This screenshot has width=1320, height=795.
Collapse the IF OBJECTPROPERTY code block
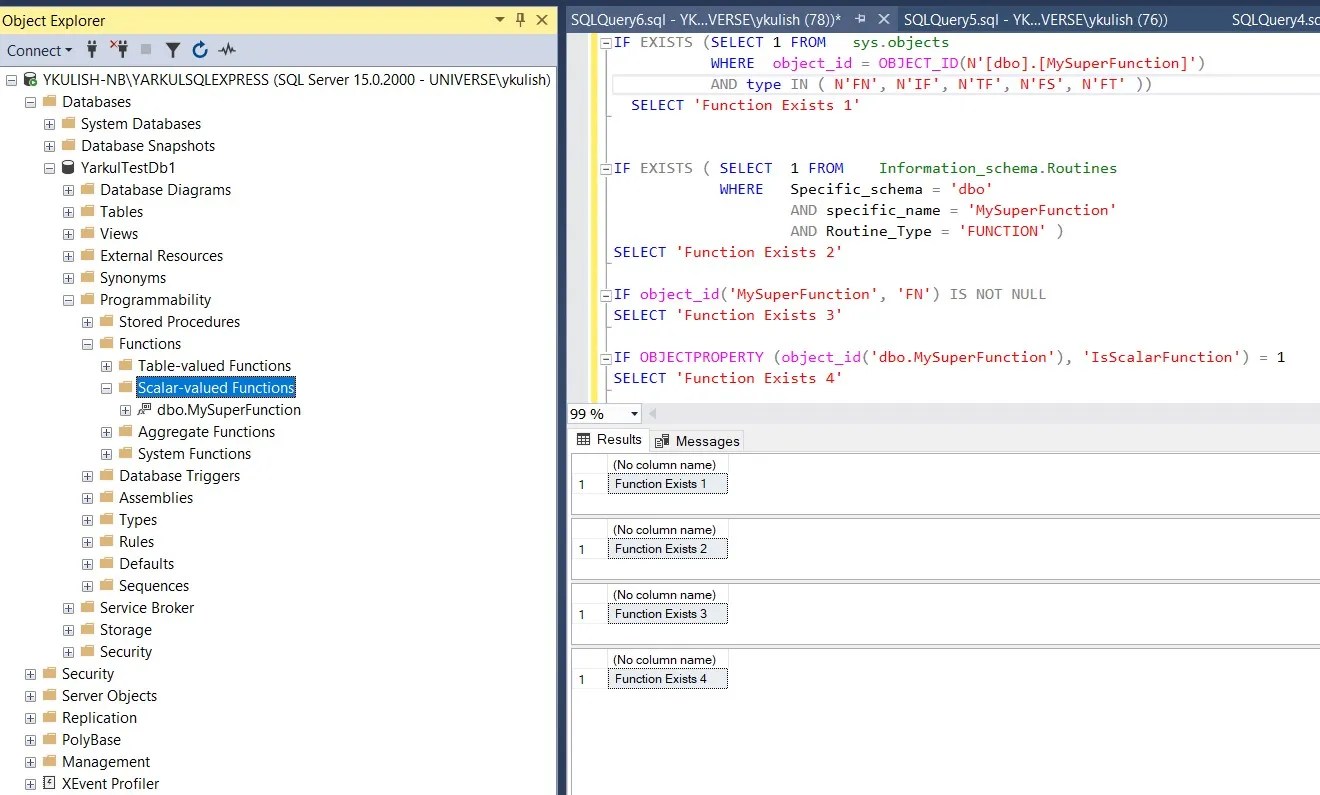[x=606, y=358]
